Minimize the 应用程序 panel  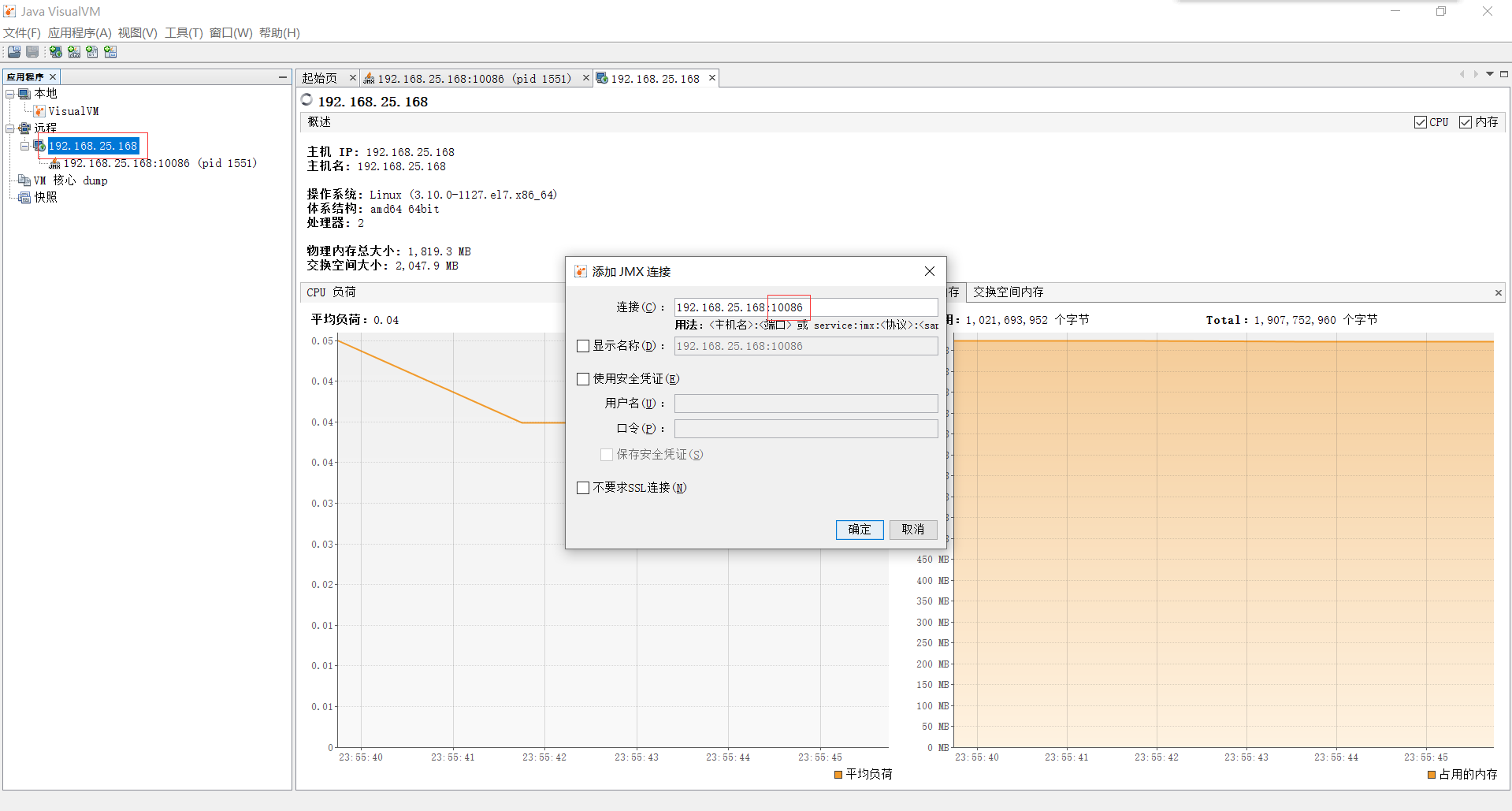click(283, 77)
